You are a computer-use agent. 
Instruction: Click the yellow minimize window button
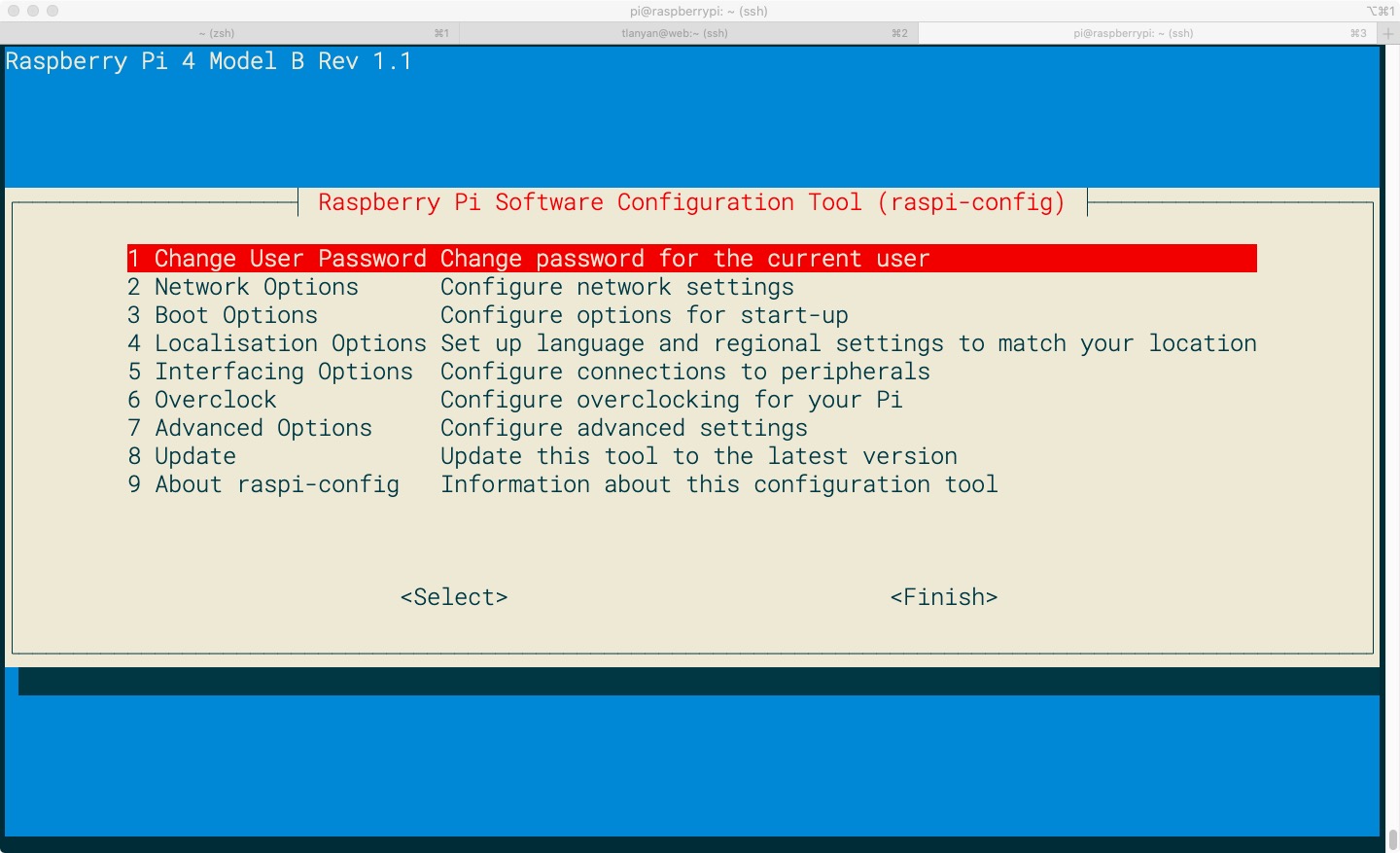pyautogui.click(x=33, y=11)
